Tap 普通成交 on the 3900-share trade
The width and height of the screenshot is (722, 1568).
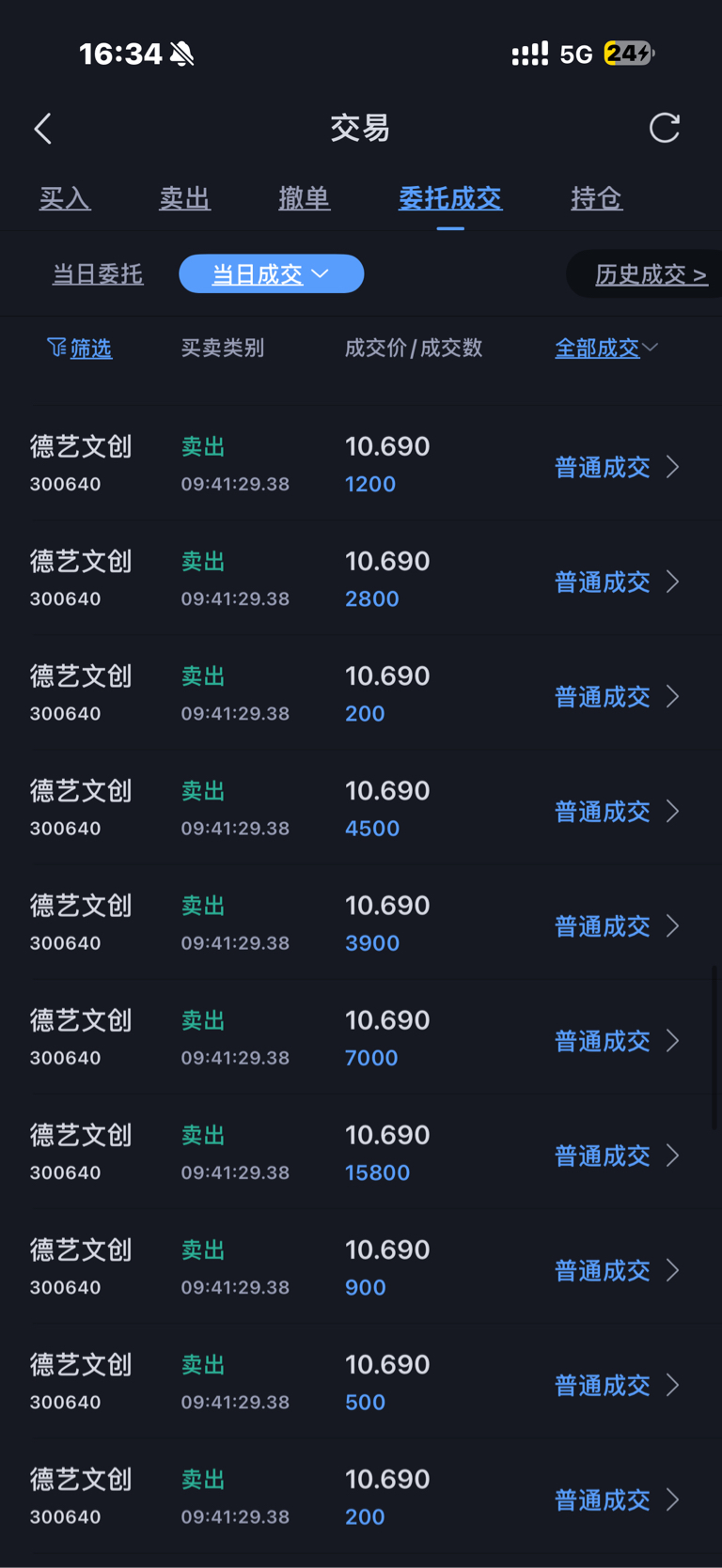point(602,926)
